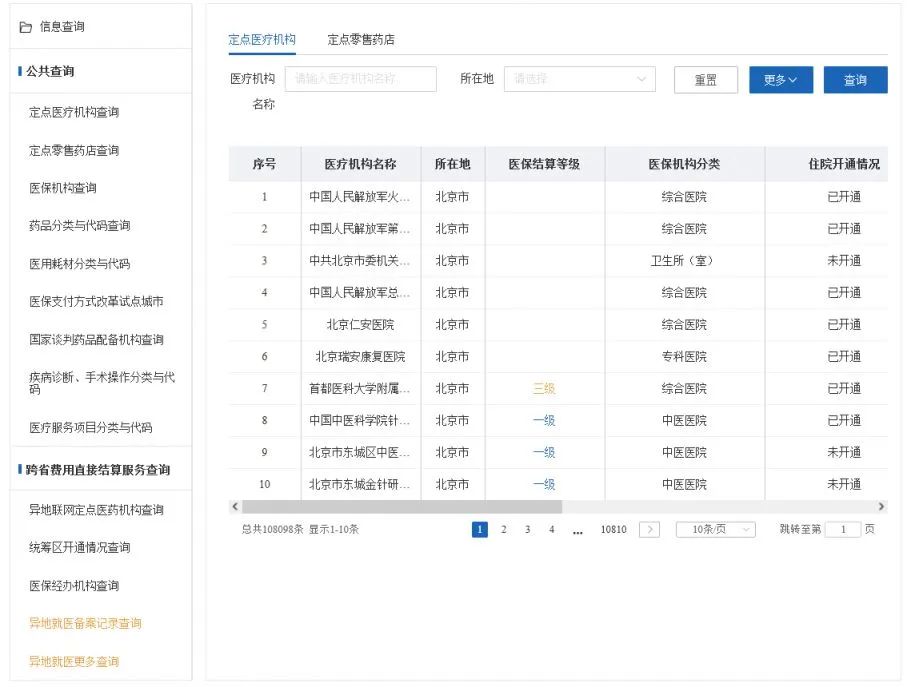The height and width of the screenshot is (687, 911).
Task: Click 首都医科大学附属… in row 7
Action: (360, 389)
